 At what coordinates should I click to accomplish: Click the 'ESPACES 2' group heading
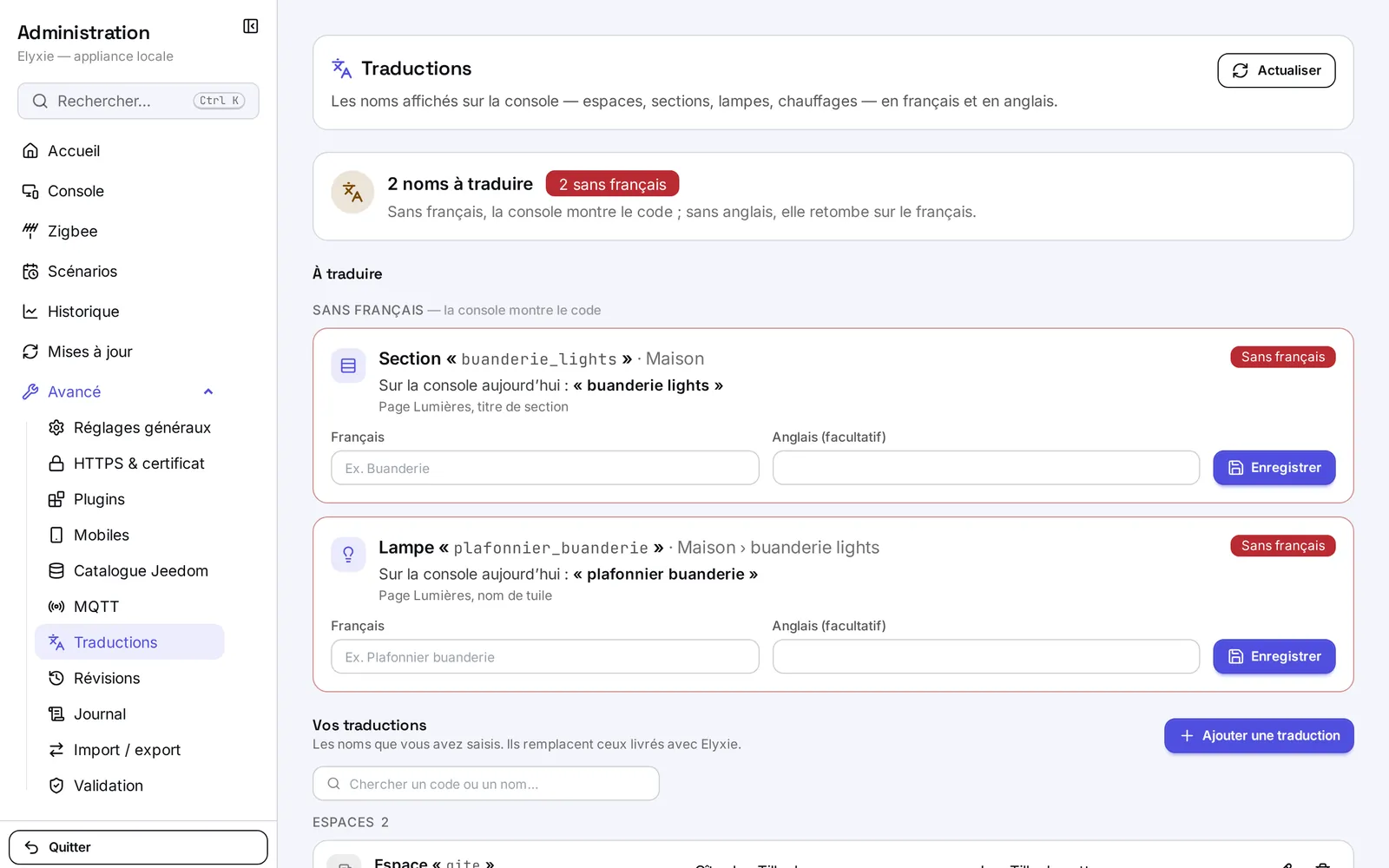coord(351,822)
